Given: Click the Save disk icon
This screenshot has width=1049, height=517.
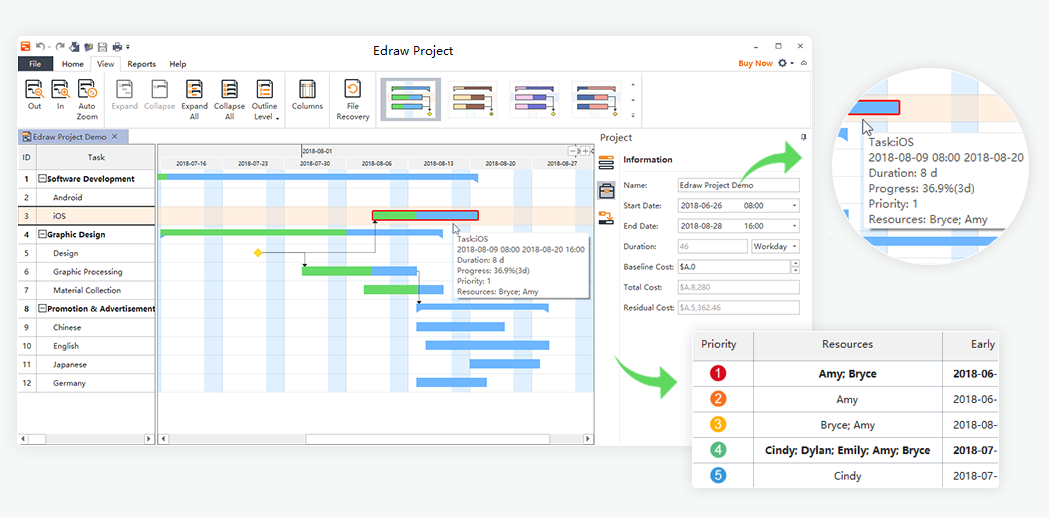Looking at the screenshot, I should coord(102,47).
